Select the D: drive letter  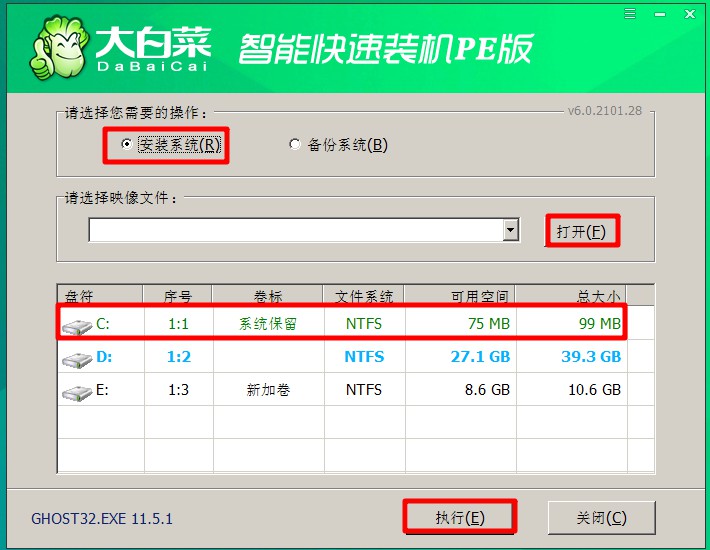[x=104, y=357]
